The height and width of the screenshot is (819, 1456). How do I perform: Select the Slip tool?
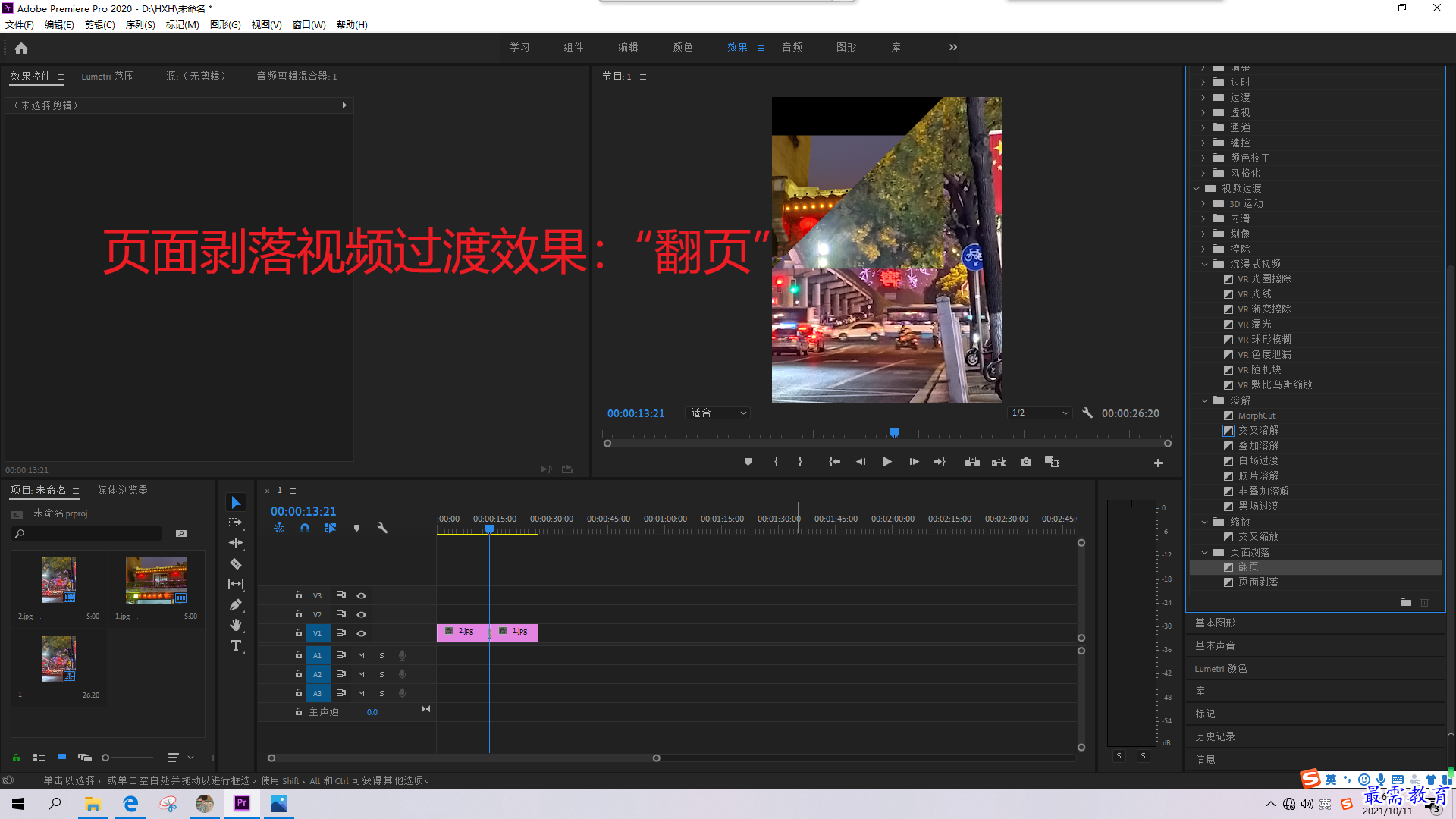click(236, 584)
